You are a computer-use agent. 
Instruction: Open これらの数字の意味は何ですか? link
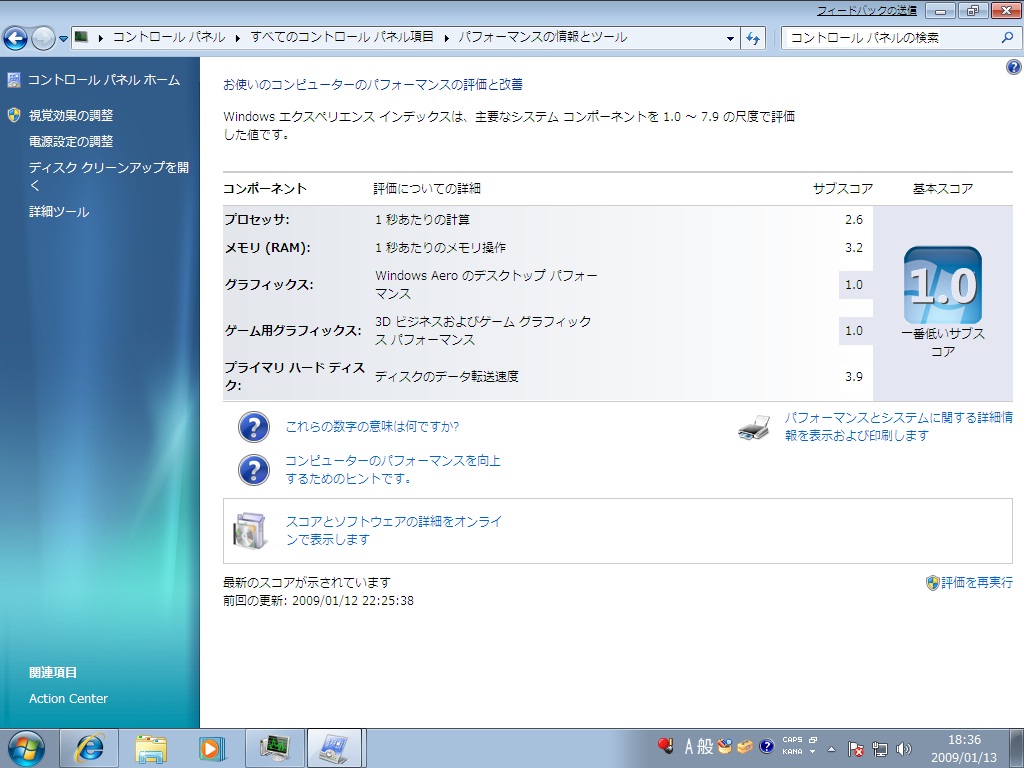click(372, 426)
